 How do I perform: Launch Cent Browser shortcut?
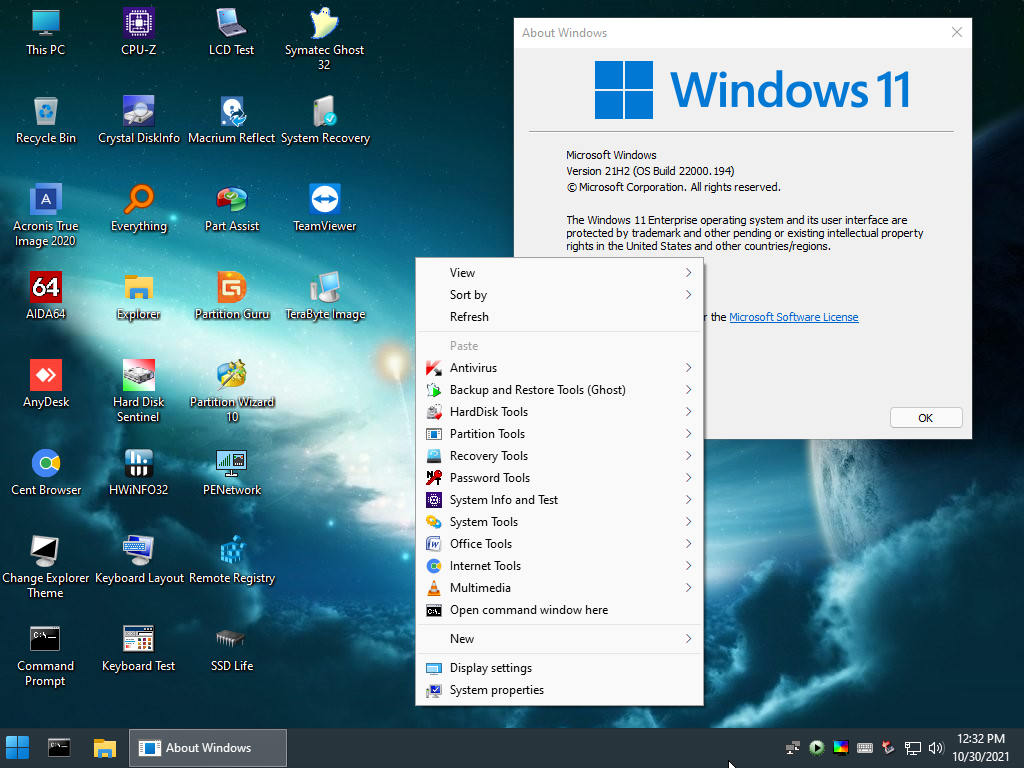pos(46,472)
